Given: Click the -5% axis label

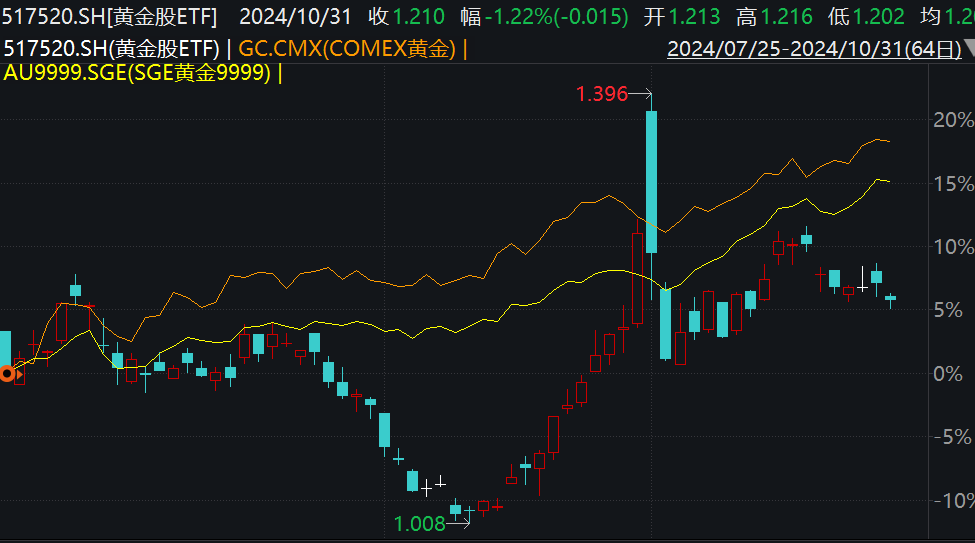Looking at the screenshot, I should pyautogui.click(x=953, y=437).
